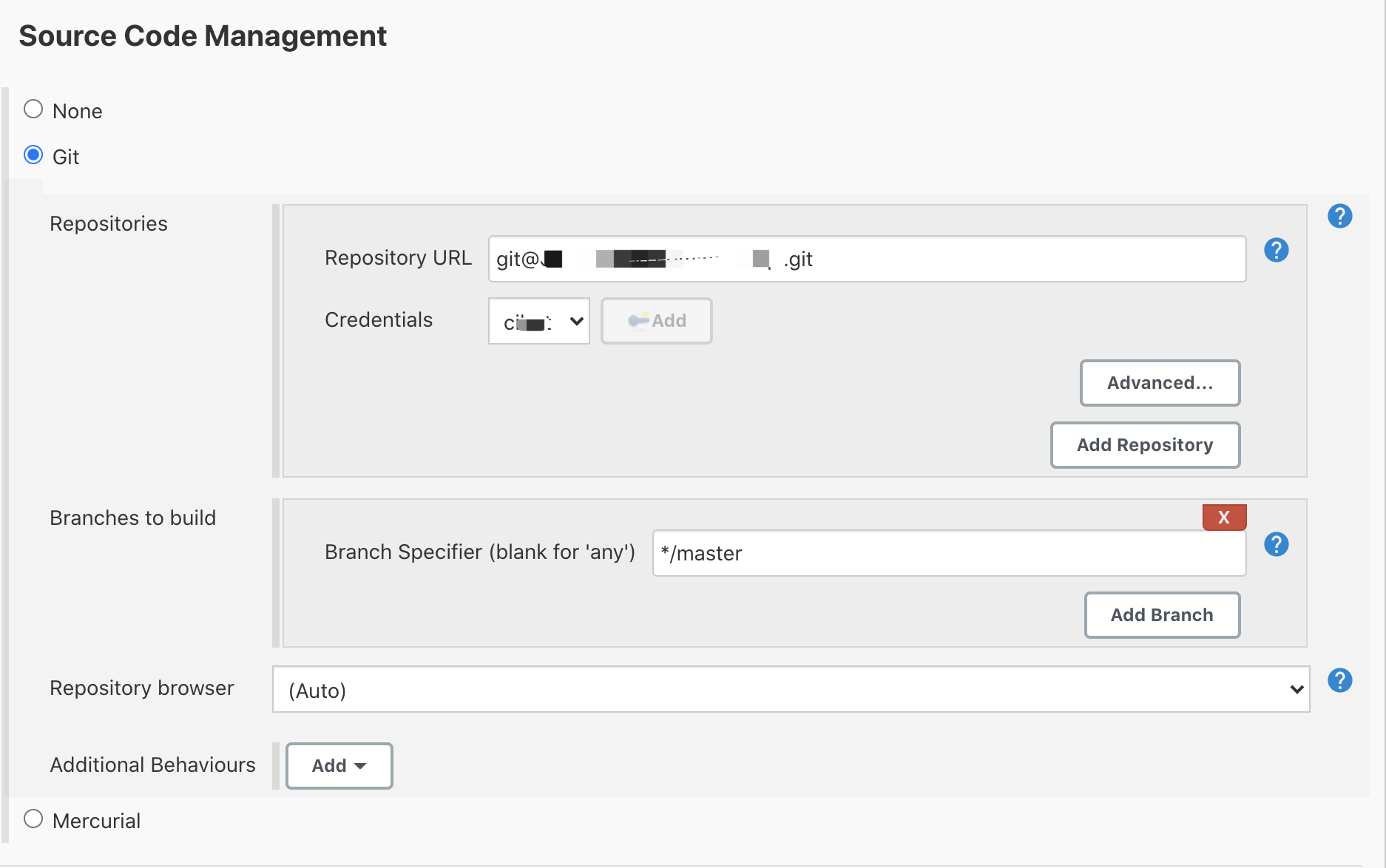Viewport: 1386px width, 868px height.
Task: Open help for Repository URL field
Action: point(1276,250)
